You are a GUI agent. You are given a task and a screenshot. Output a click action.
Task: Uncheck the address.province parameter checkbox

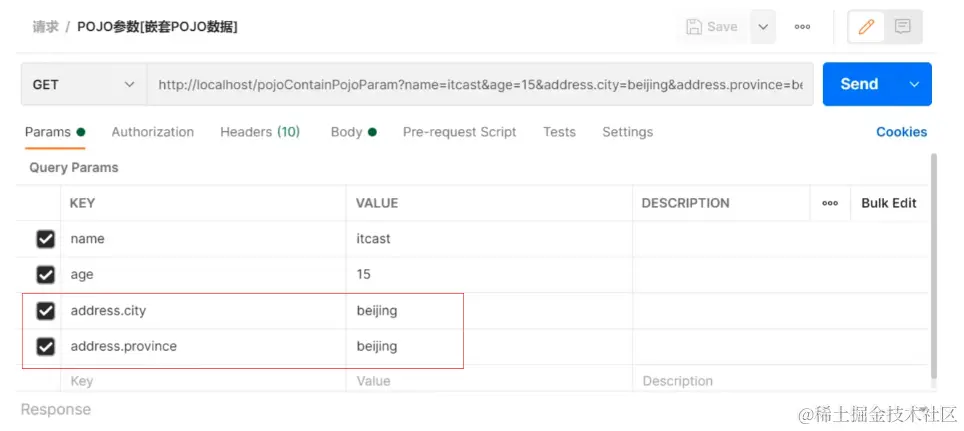pos(45,346)
